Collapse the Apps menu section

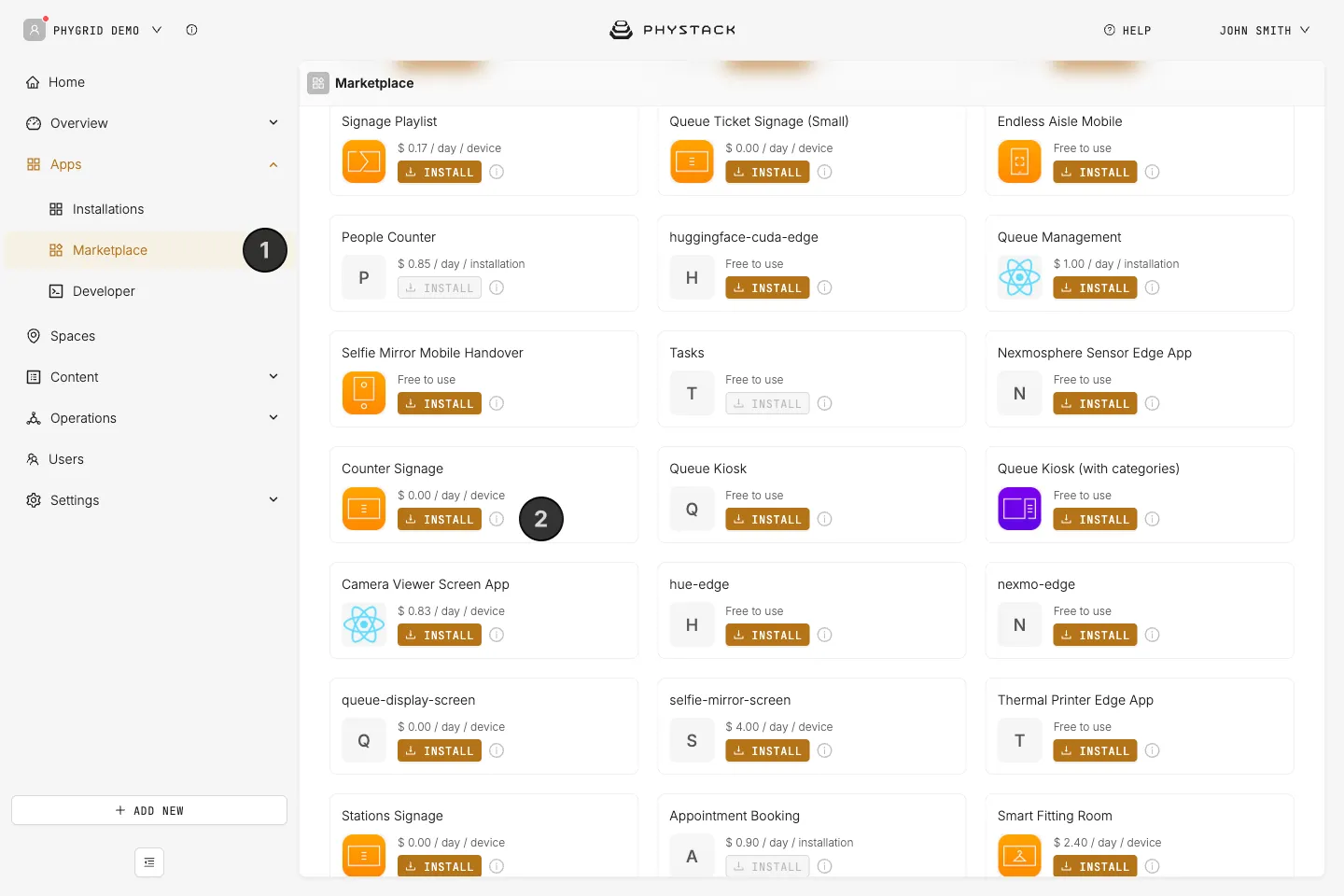coord(273,164)
